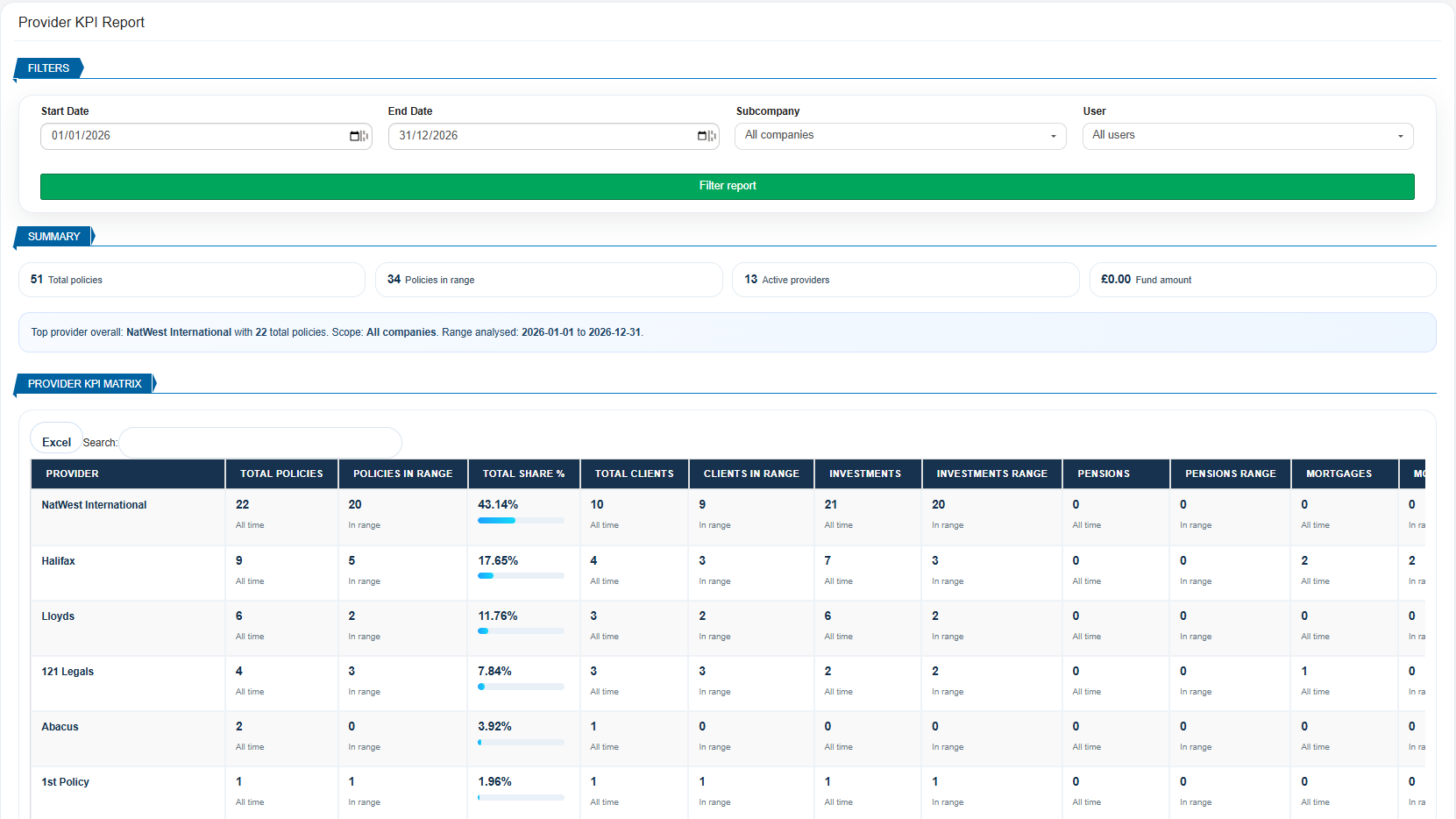Sort by the Total Policies column header
Screen dimensions: 1456x819
point(281,474)
